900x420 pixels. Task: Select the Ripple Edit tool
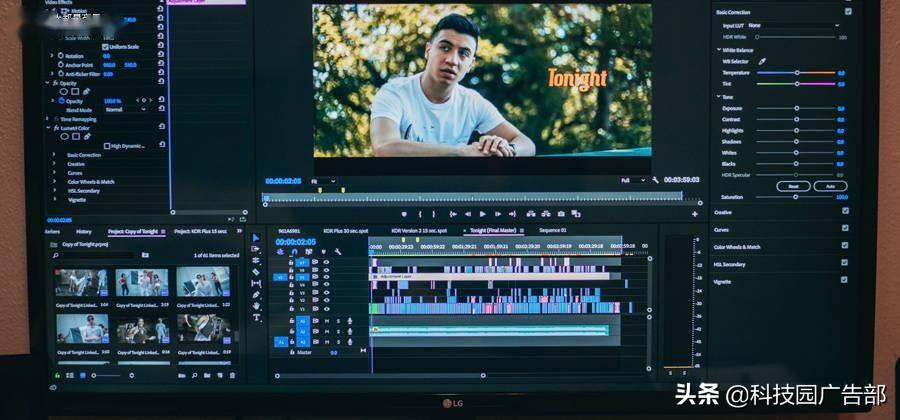pos(256,260)
